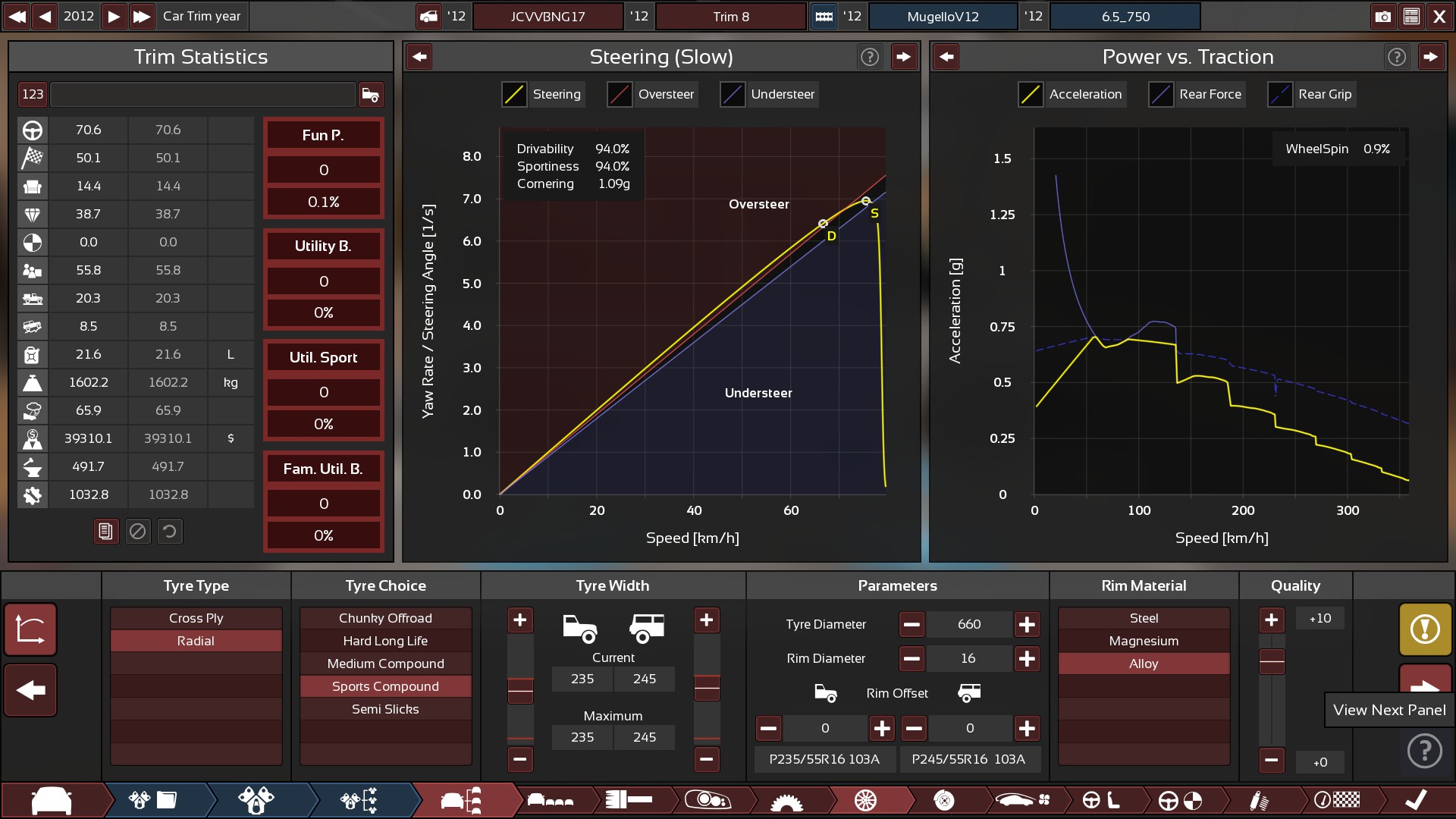The width and height of the screenshot is (1456, 819).
Task: Click the copy statistics icon
Action: click(106, 532)
